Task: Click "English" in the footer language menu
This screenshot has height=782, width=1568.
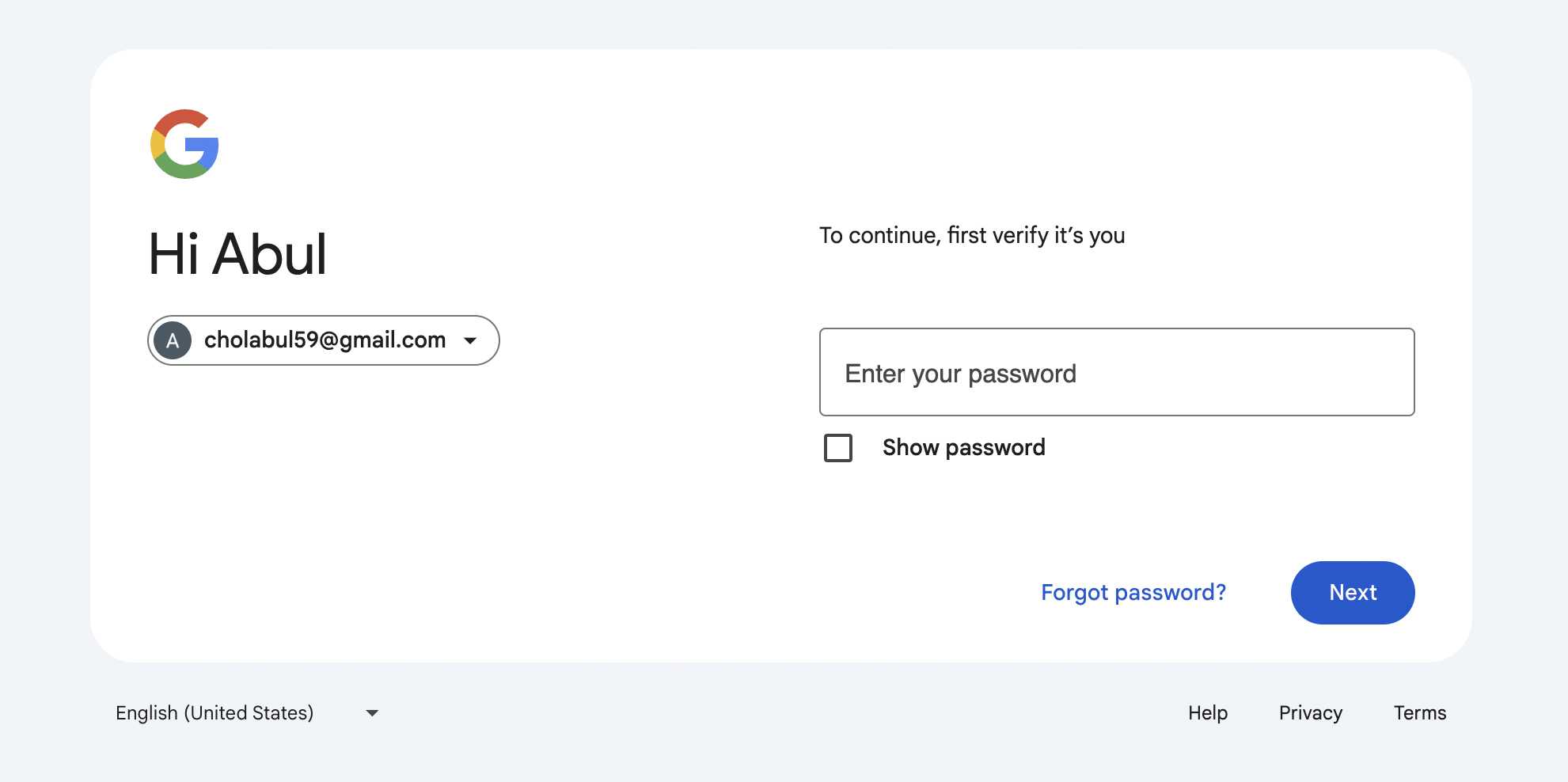Action: pyautogui.click(x=146, y=713)
